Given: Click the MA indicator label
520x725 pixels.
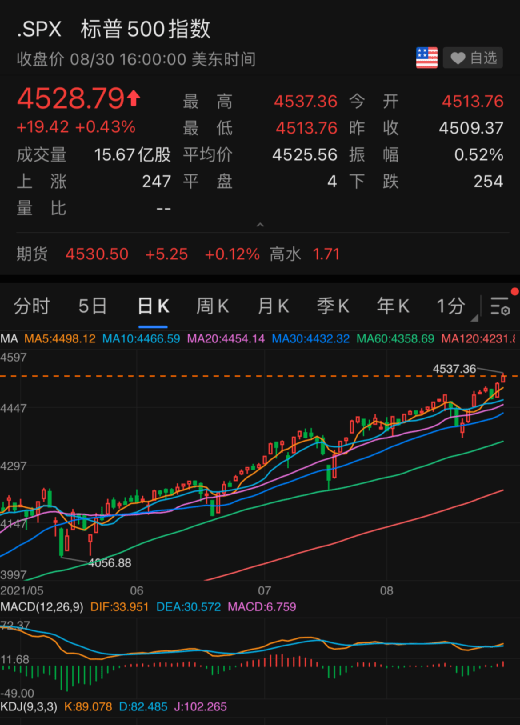Looking at the screenshot, I should [9, 339].
